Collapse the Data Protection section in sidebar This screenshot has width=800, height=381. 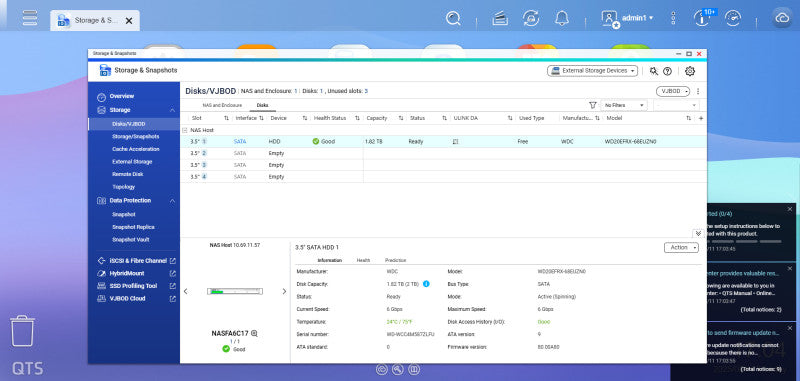click(172, 201)
